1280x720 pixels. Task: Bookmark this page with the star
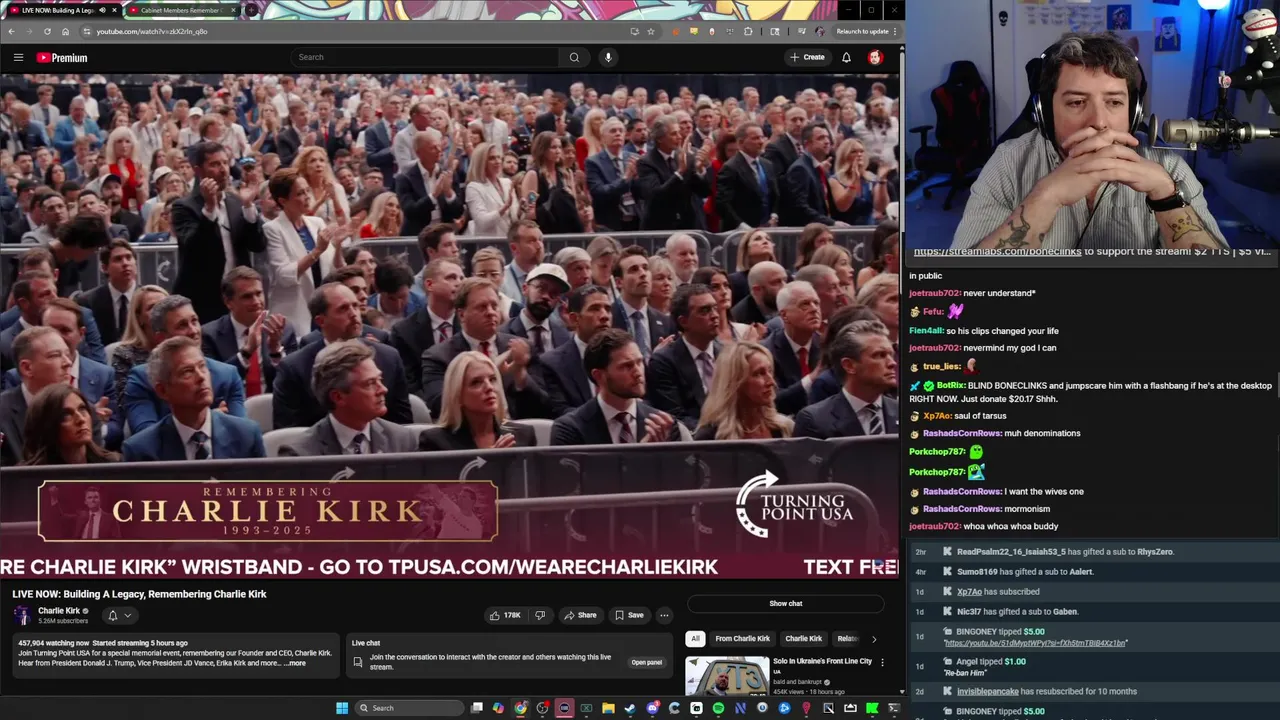click(x=651, y=31)
